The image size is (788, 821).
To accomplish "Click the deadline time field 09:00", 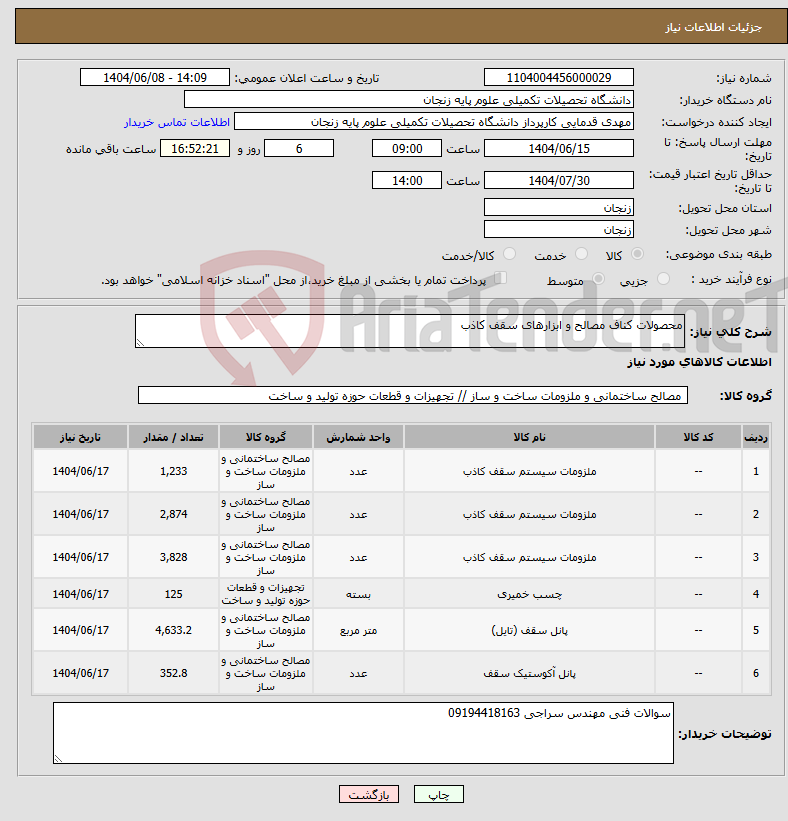I will coord(407,148).
